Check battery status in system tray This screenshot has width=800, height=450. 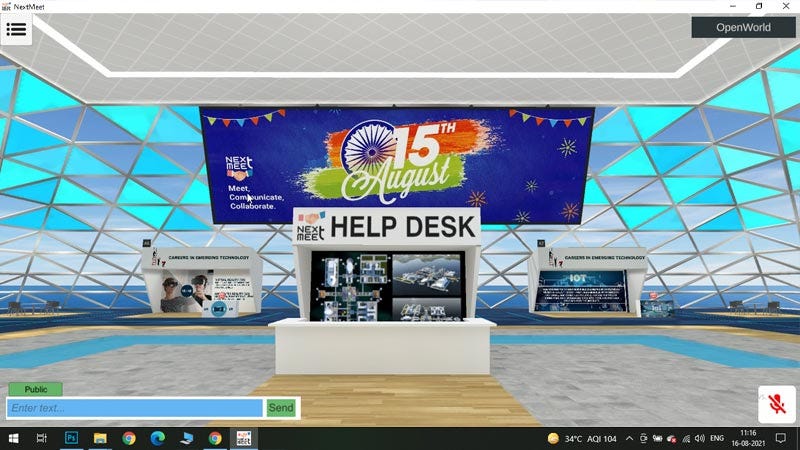click(658, 438)
